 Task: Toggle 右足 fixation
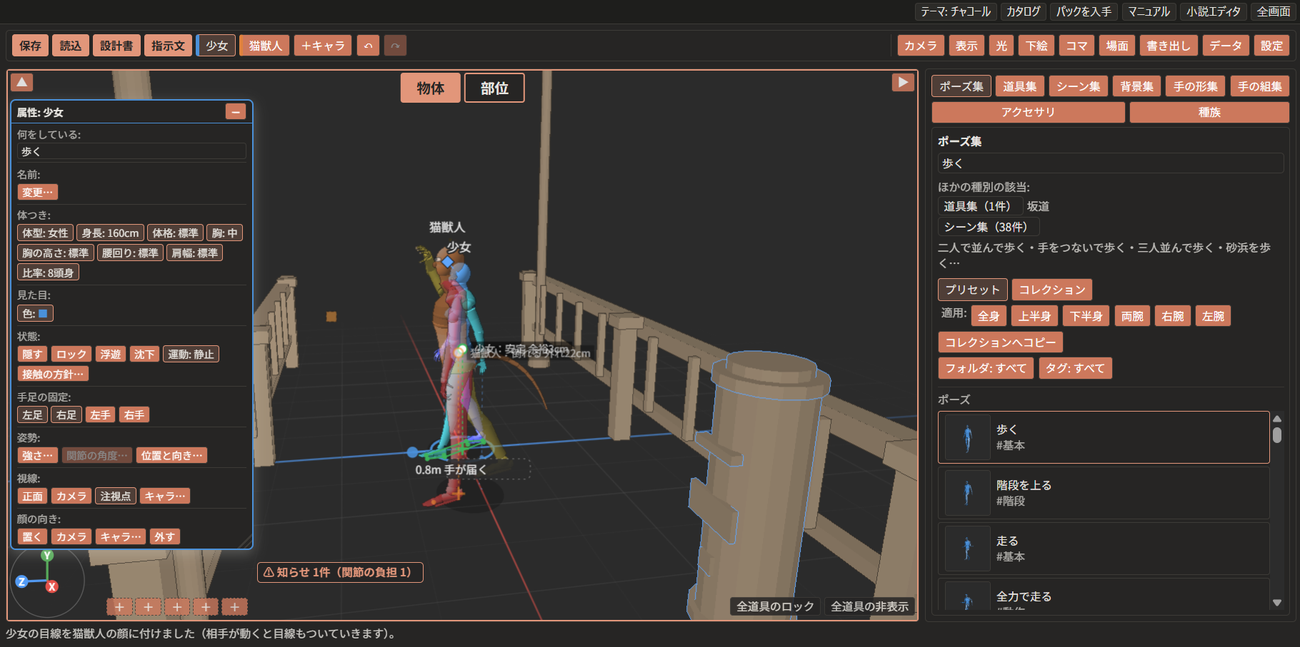67,414
